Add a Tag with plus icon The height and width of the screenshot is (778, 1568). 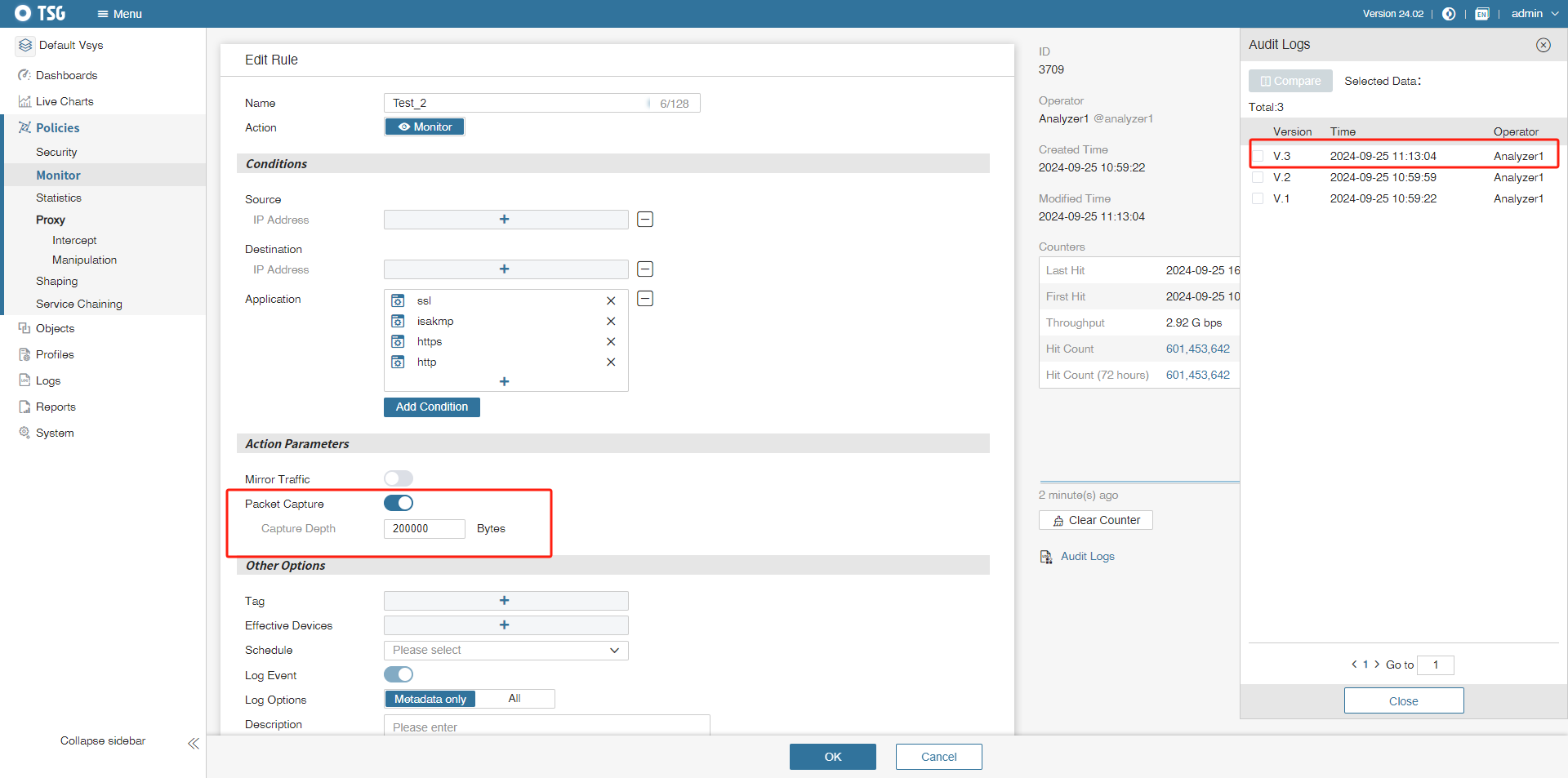(505, 601)
